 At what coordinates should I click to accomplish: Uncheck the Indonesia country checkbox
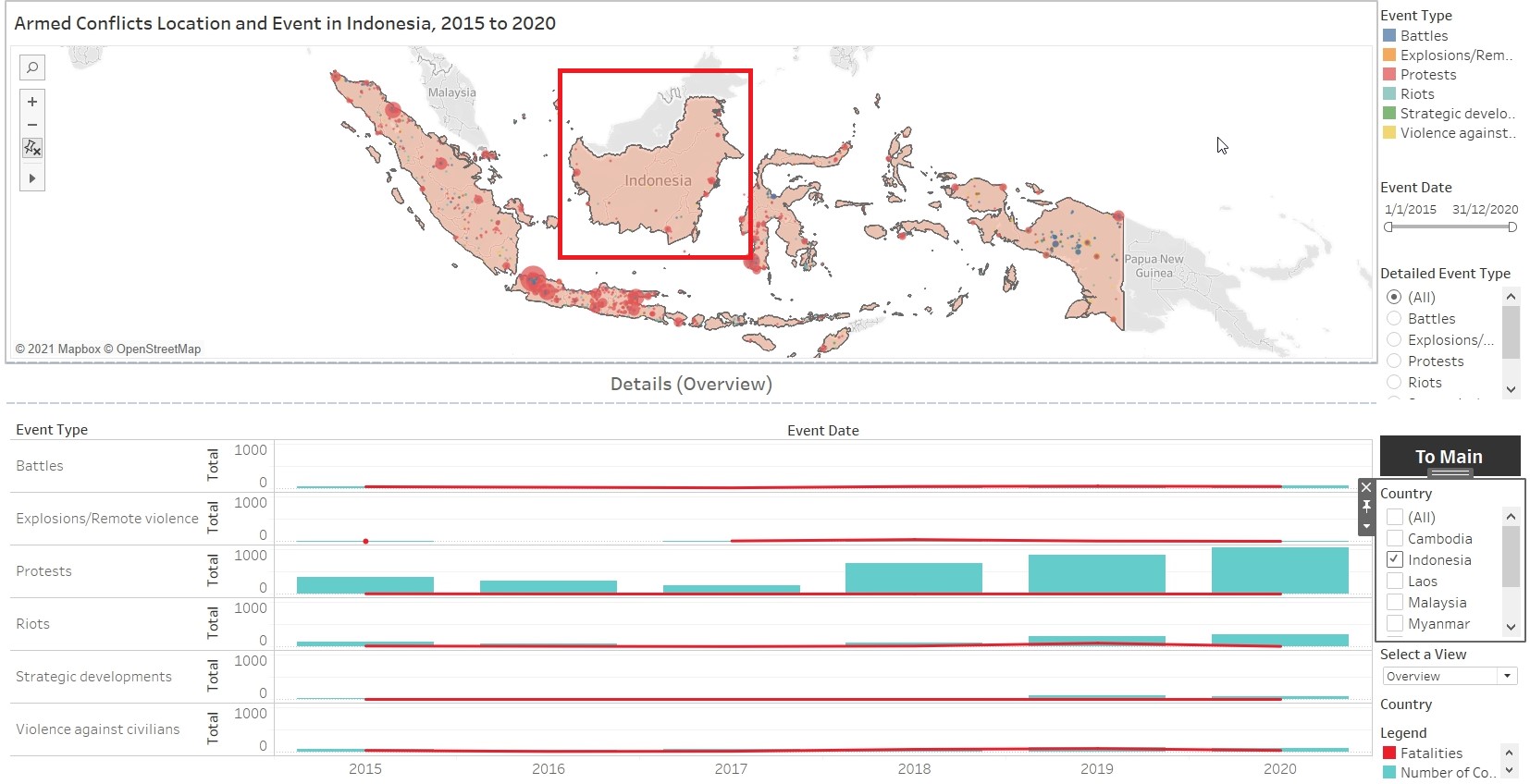[x=1395, y=560]
